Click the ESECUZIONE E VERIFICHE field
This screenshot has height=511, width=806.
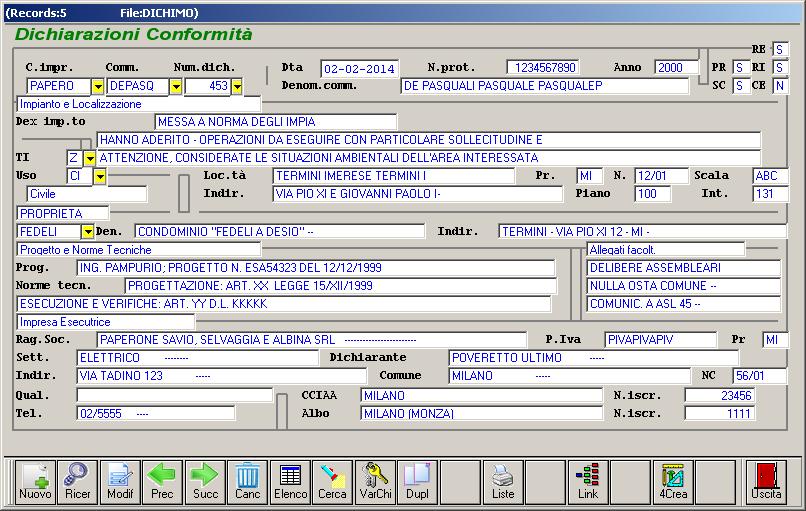pyautogui.click(x=284, y=304)
